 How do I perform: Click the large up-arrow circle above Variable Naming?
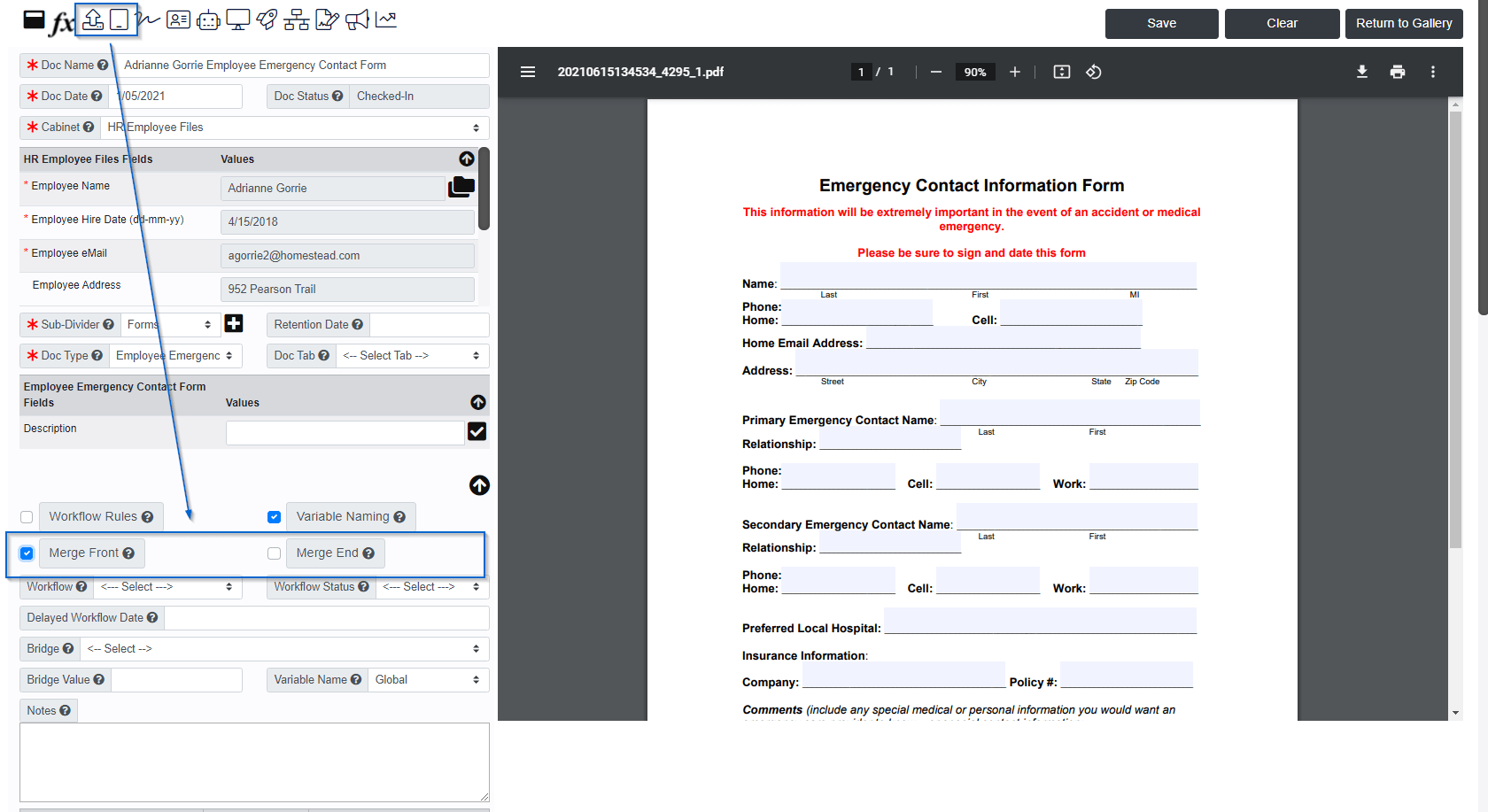[x=479, y=485]
